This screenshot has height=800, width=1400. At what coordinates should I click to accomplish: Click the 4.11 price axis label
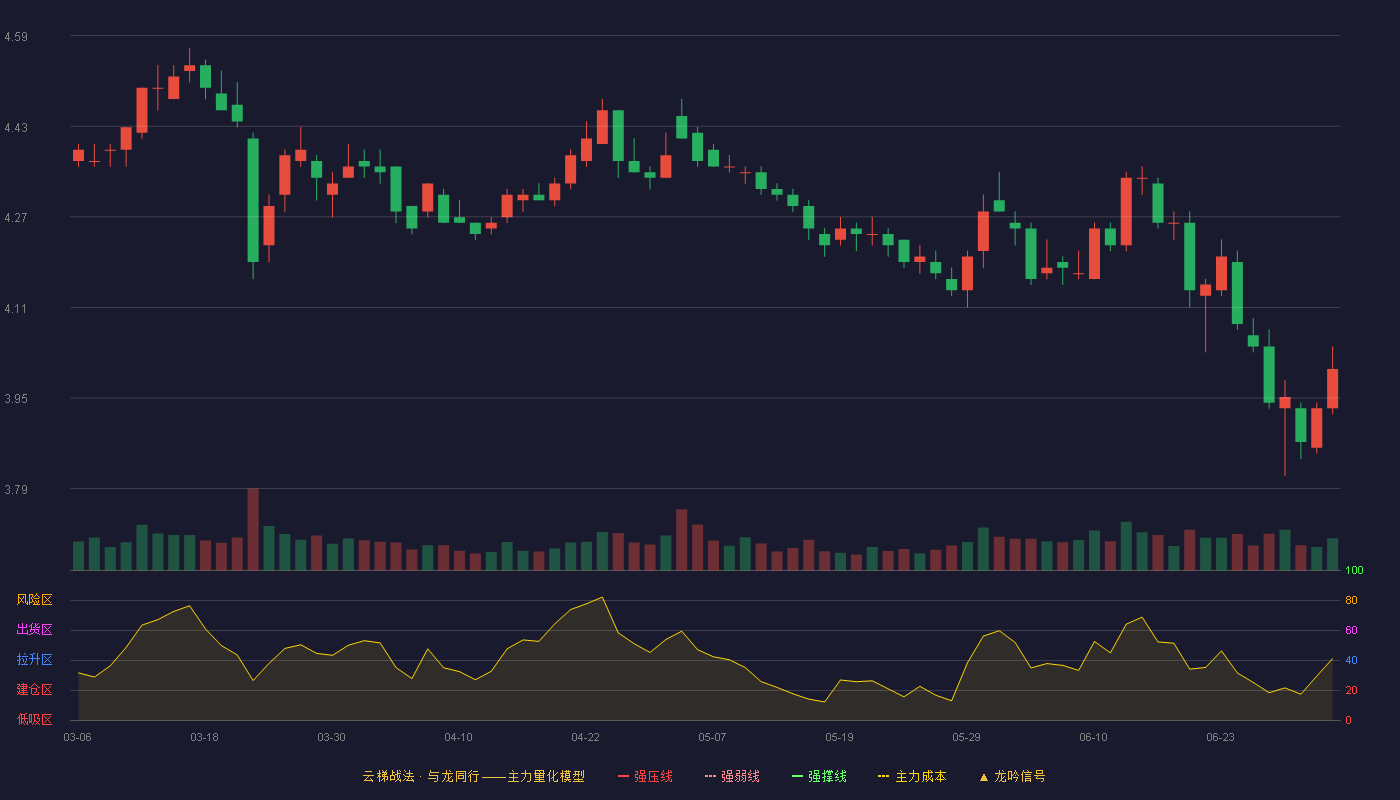point(16,309)
